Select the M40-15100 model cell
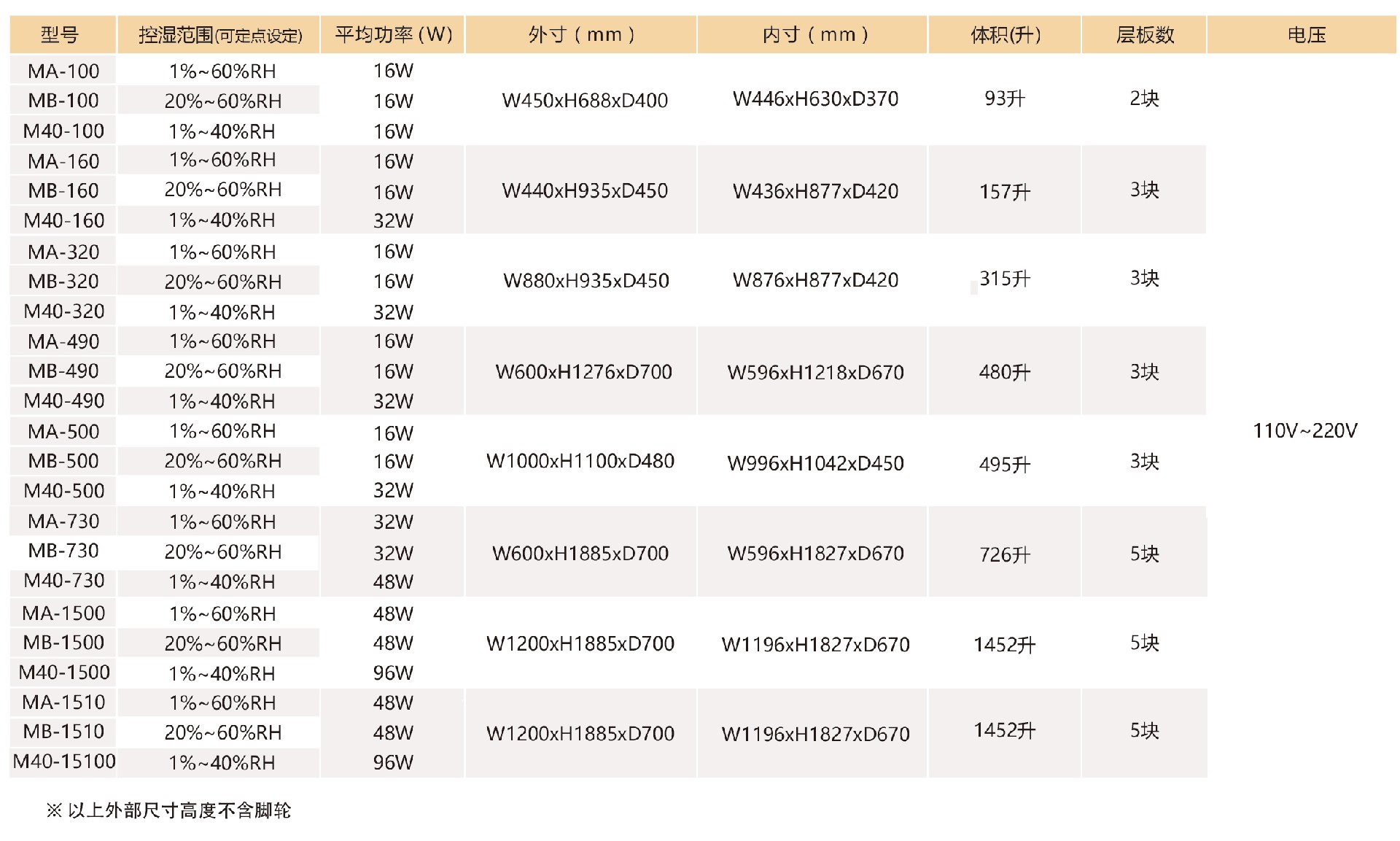Image resolution: width=1400 pixels, height=841 pixels. 64,761
